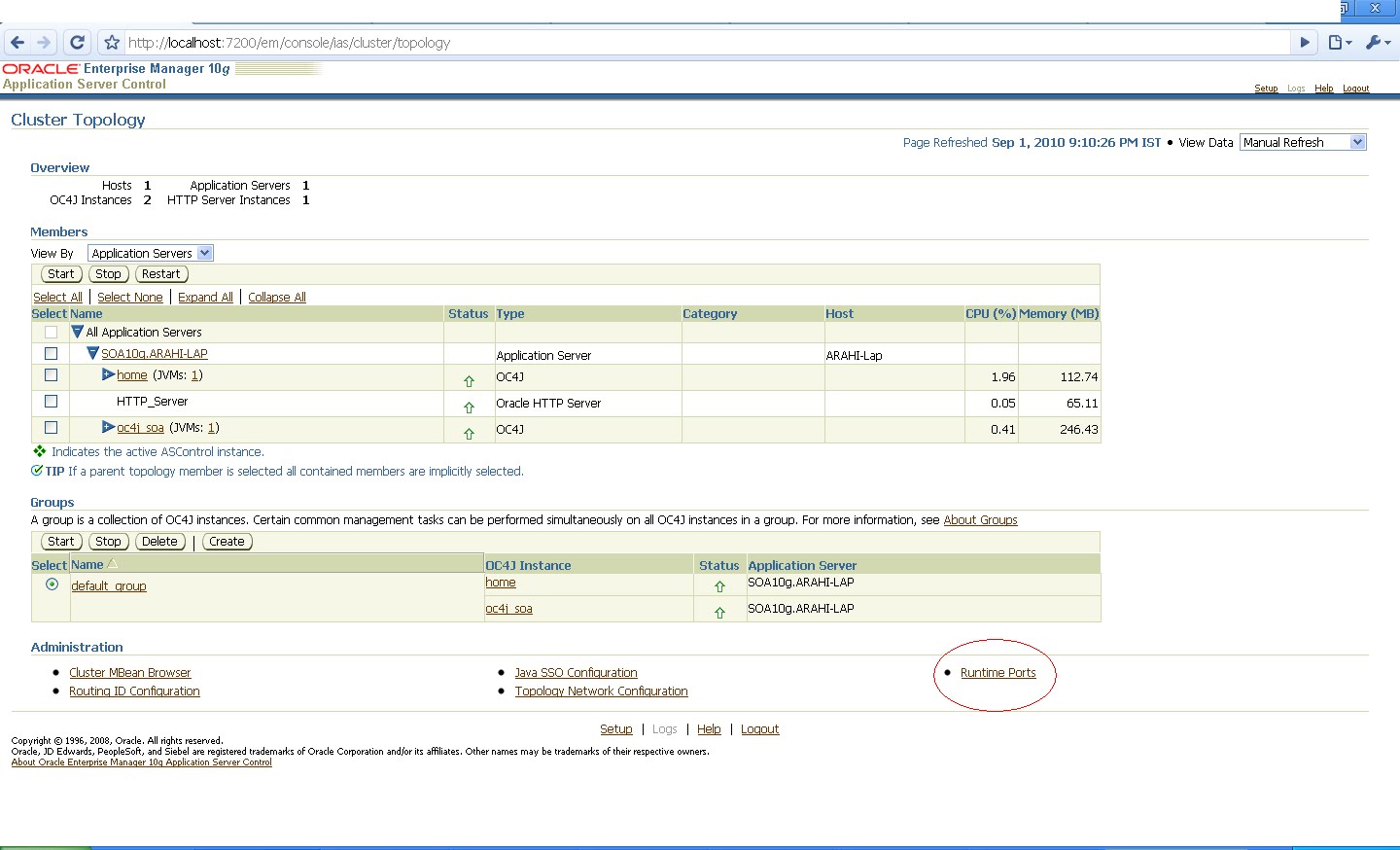Click the Restart button
The width and height of the screenshot is (1400, 850).
(x=161, y=274)
